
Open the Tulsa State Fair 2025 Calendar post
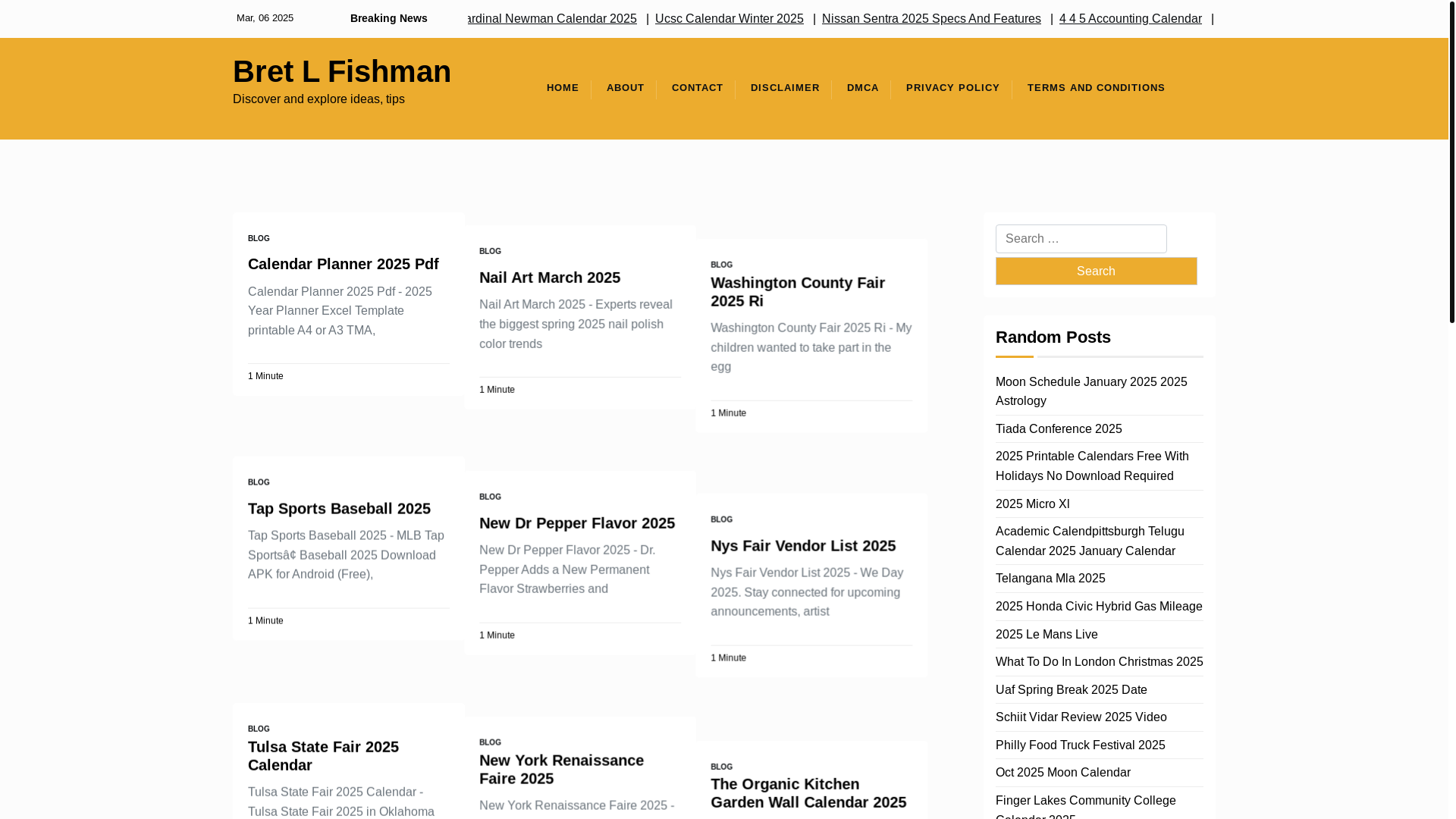(323, 756)
